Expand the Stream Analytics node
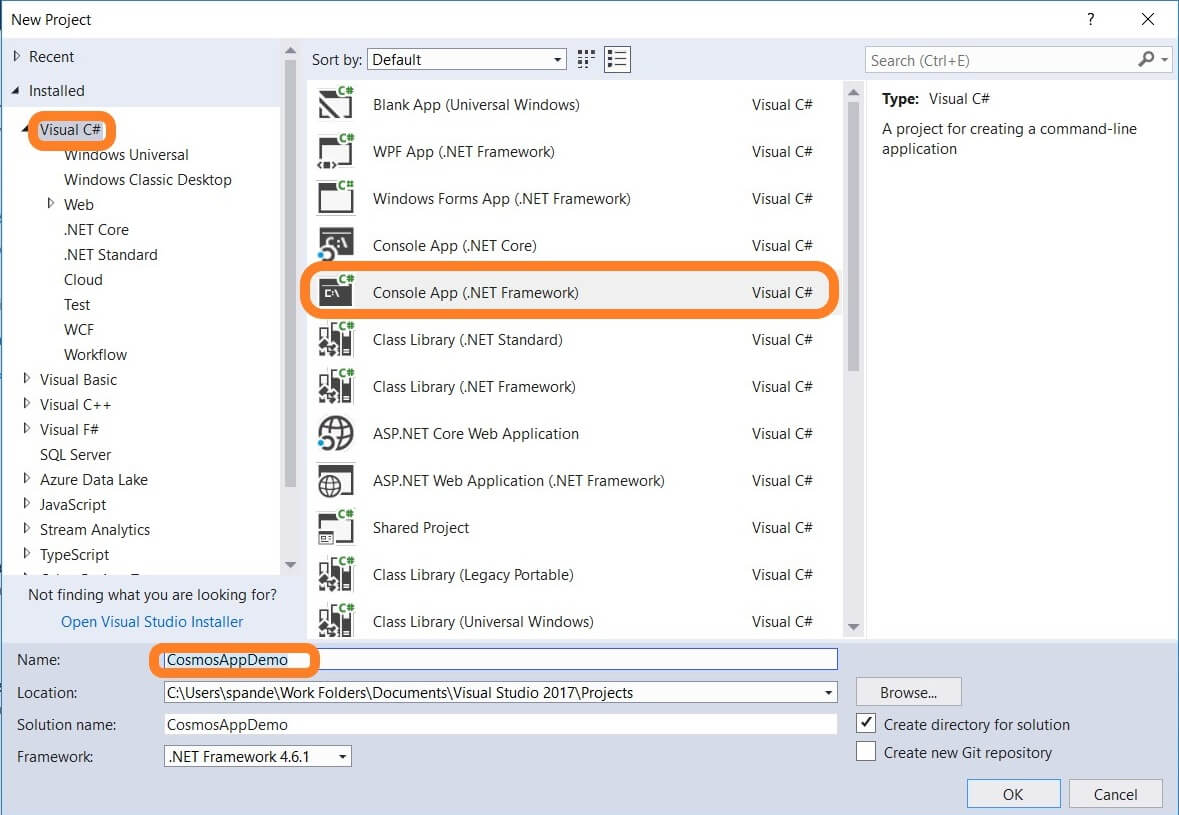1179x815 pixels. tap(26, 529)
